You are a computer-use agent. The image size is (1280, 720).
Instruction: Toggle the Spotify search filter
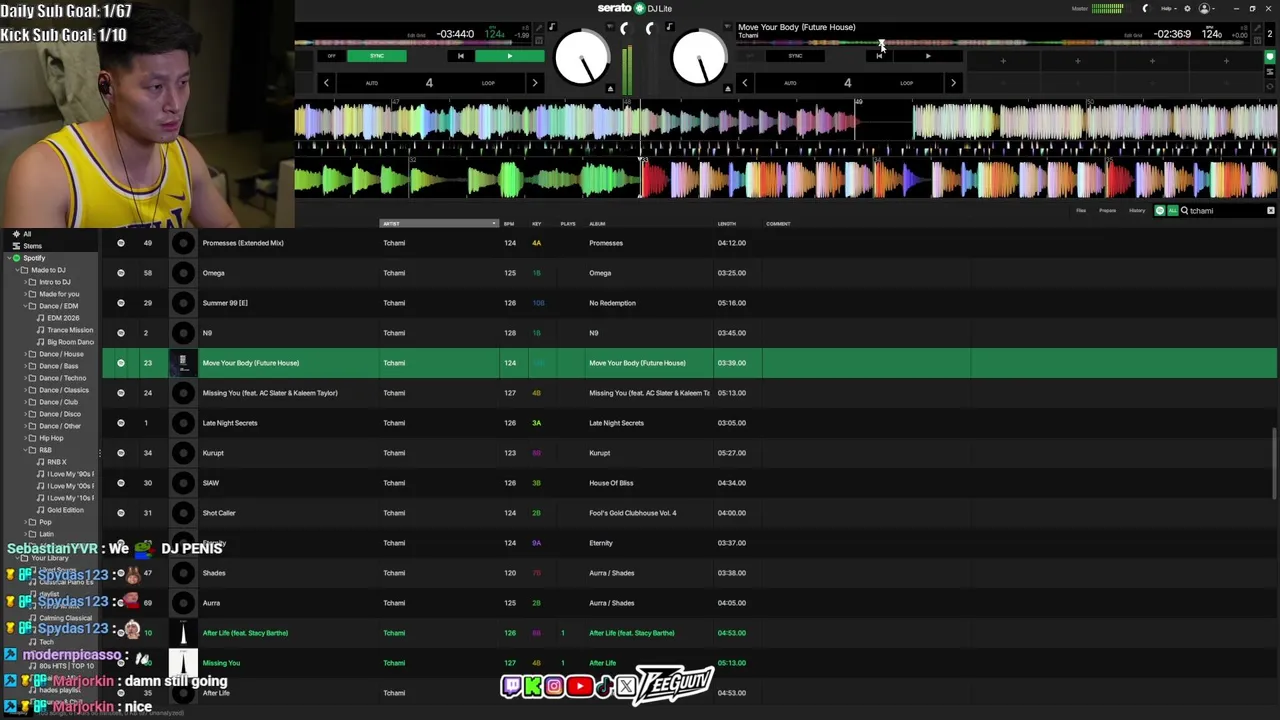pyautogui.click(x=1160, y=211)
